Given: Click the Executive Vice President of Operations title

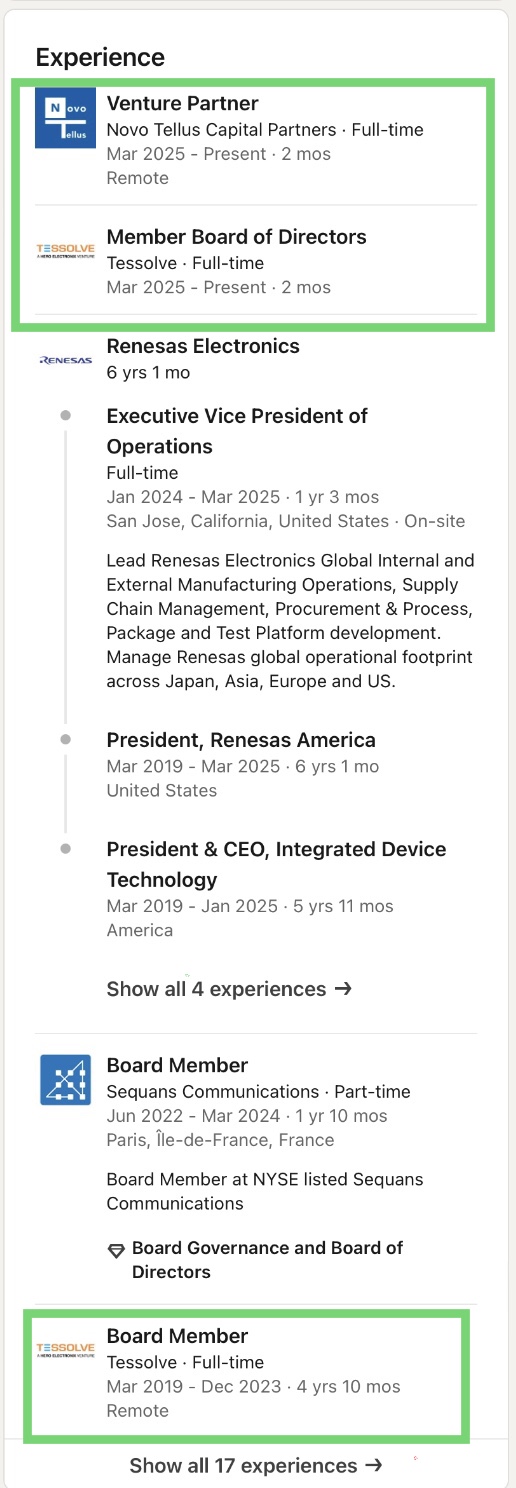Looking at the screenshot, I should click(237, 431).
